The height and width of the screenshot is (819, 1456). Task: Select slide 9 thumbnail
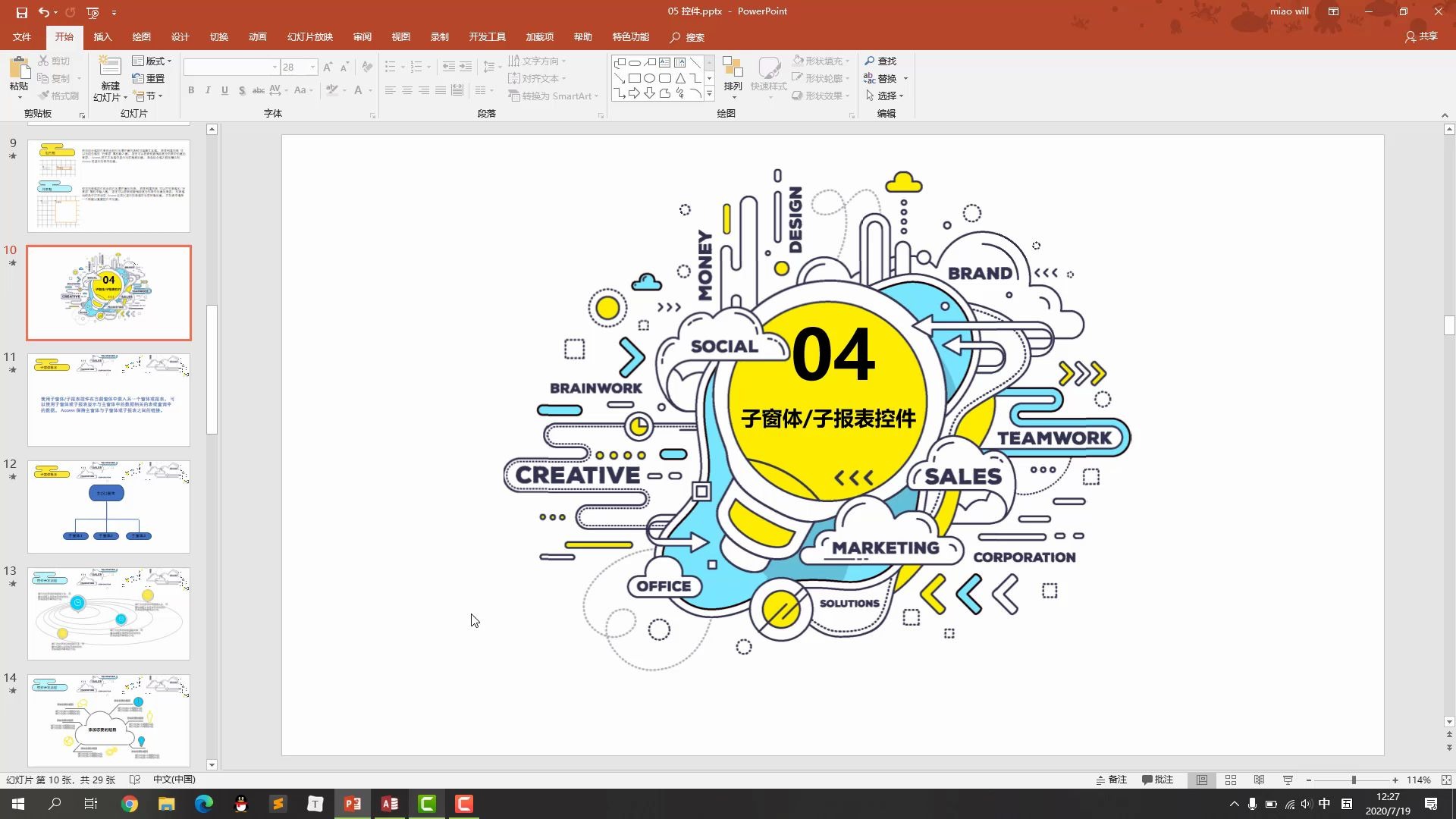click(109, 186)
